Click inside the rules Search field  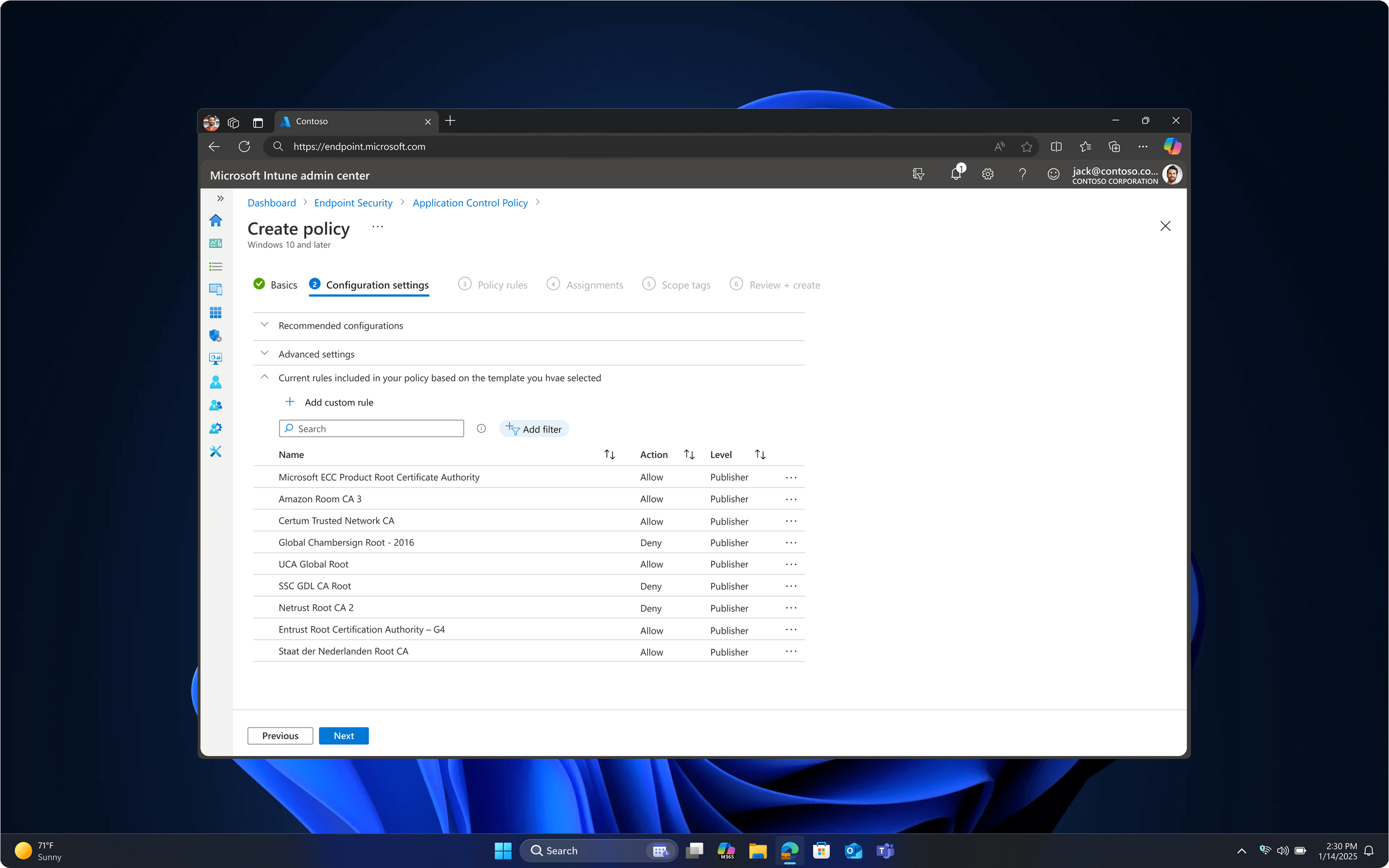pos(371,428)
